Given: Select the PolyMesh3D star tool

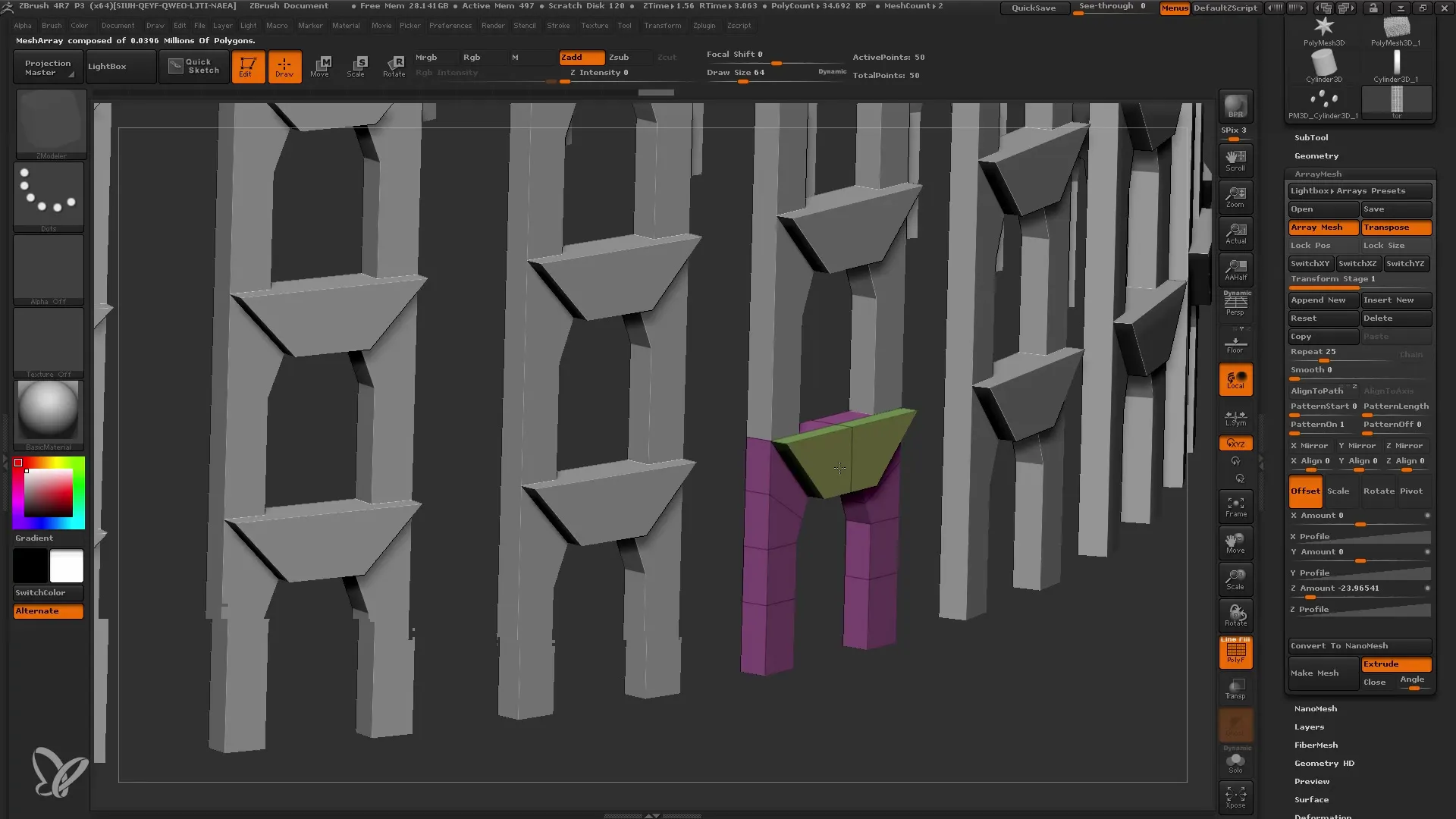Looking at the screenshot, I should 1324,31.
